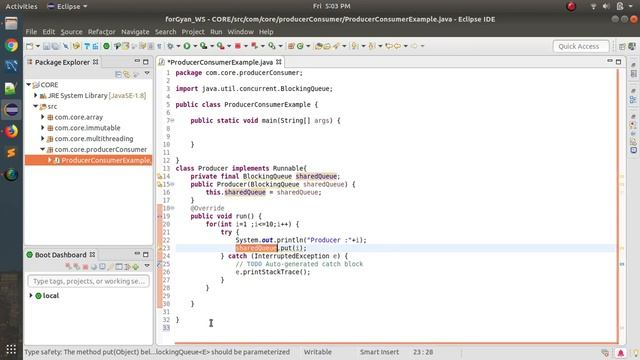640x360 pixels.
Task: Click the Collapse All icon in Package Explorer
Action: click(118, 74)
